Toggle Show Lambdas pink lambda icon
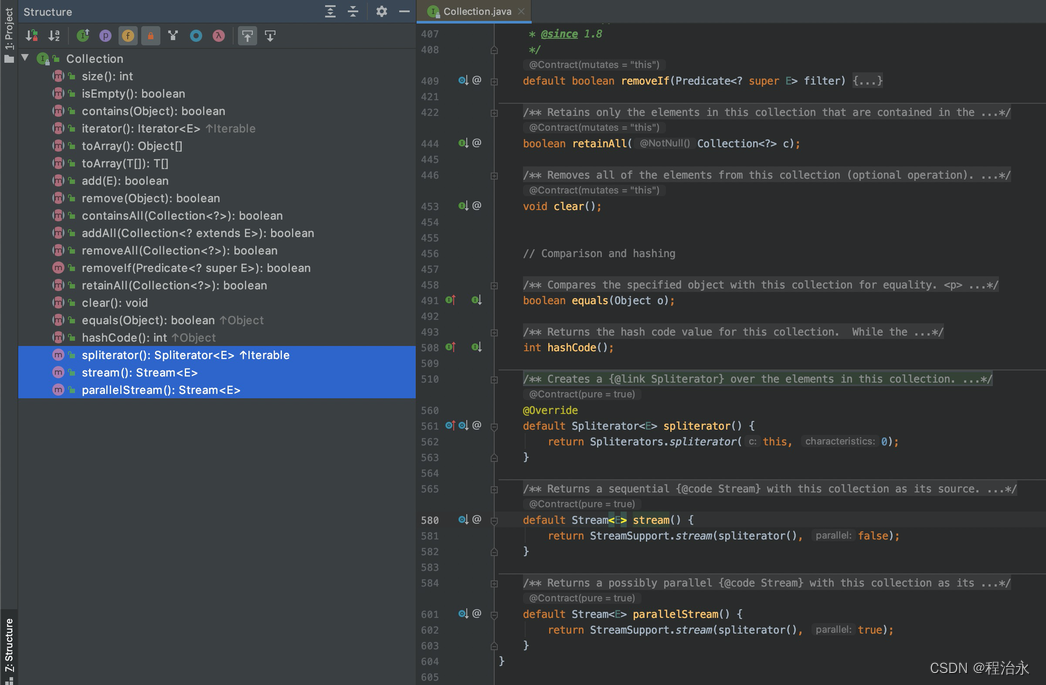 (x=219, y=36)
